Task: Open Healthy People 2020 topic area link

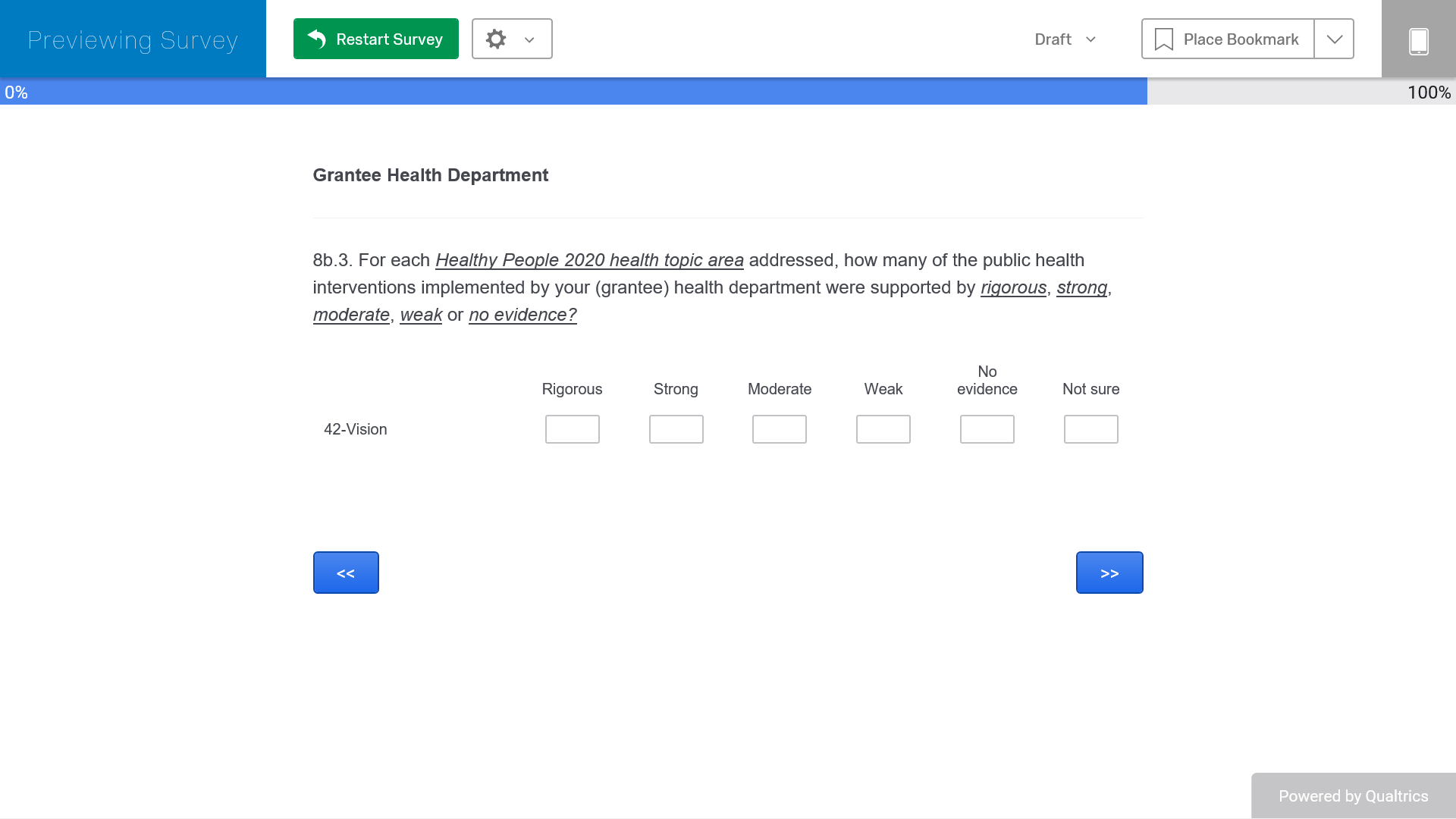Action: (588, 260)
